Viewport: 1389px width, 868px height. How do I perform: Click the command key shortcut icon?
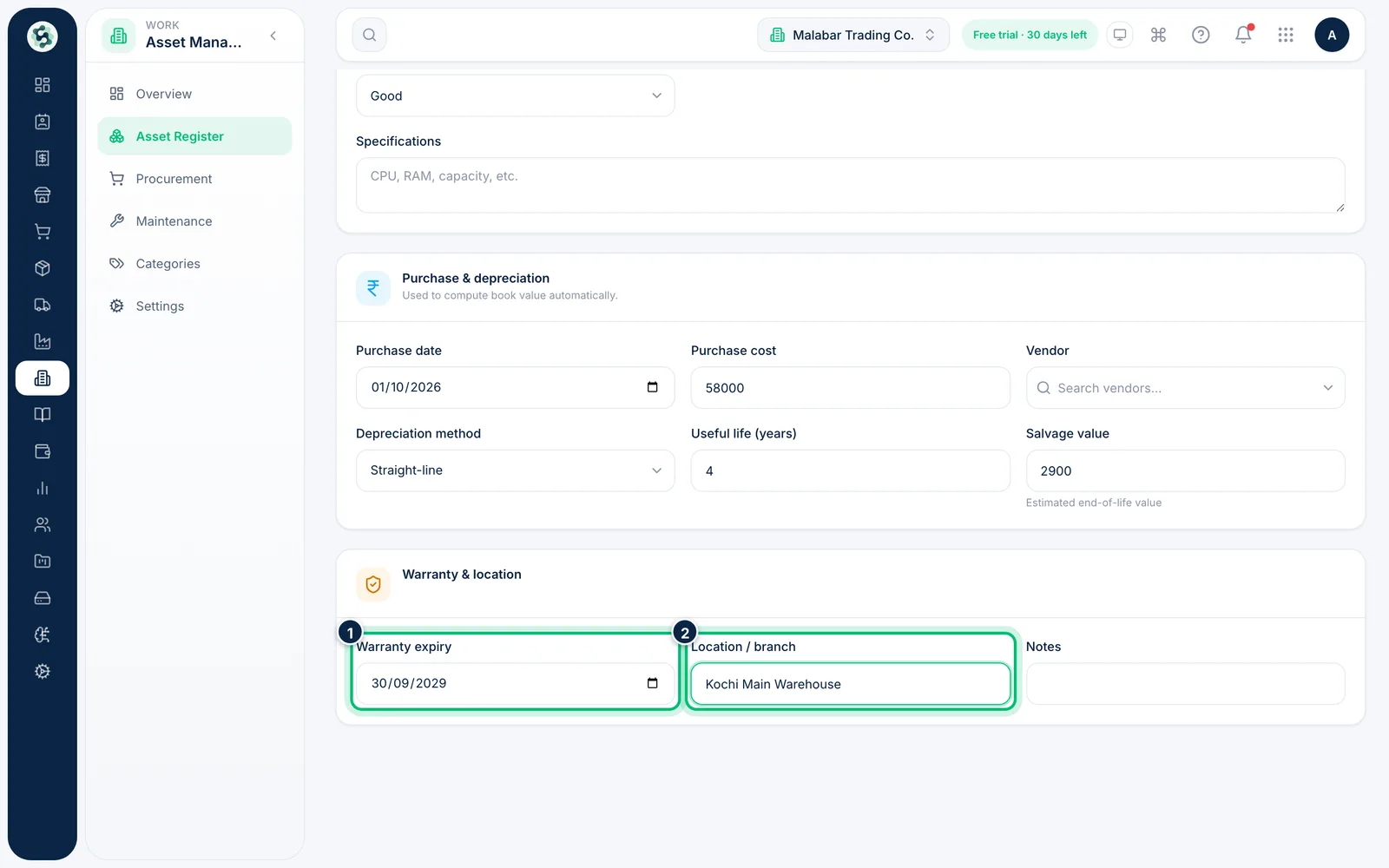1158,35
